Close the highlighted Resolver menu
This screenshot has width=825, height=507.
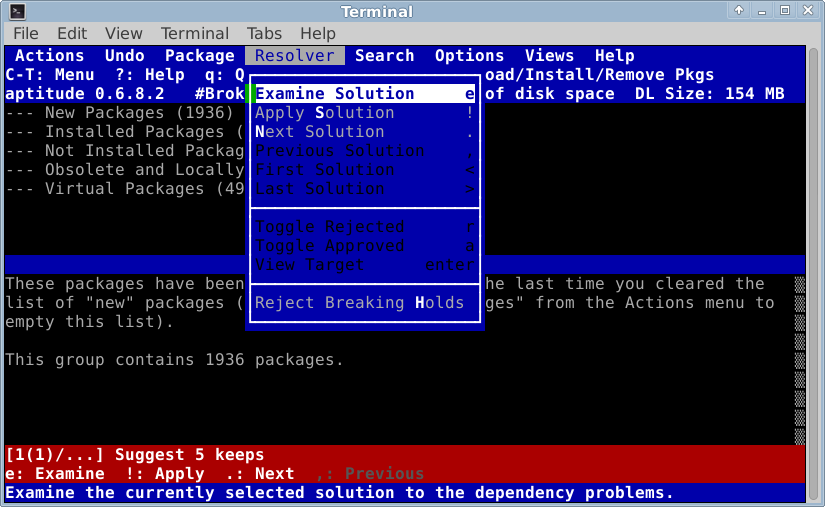pos(295,56)
